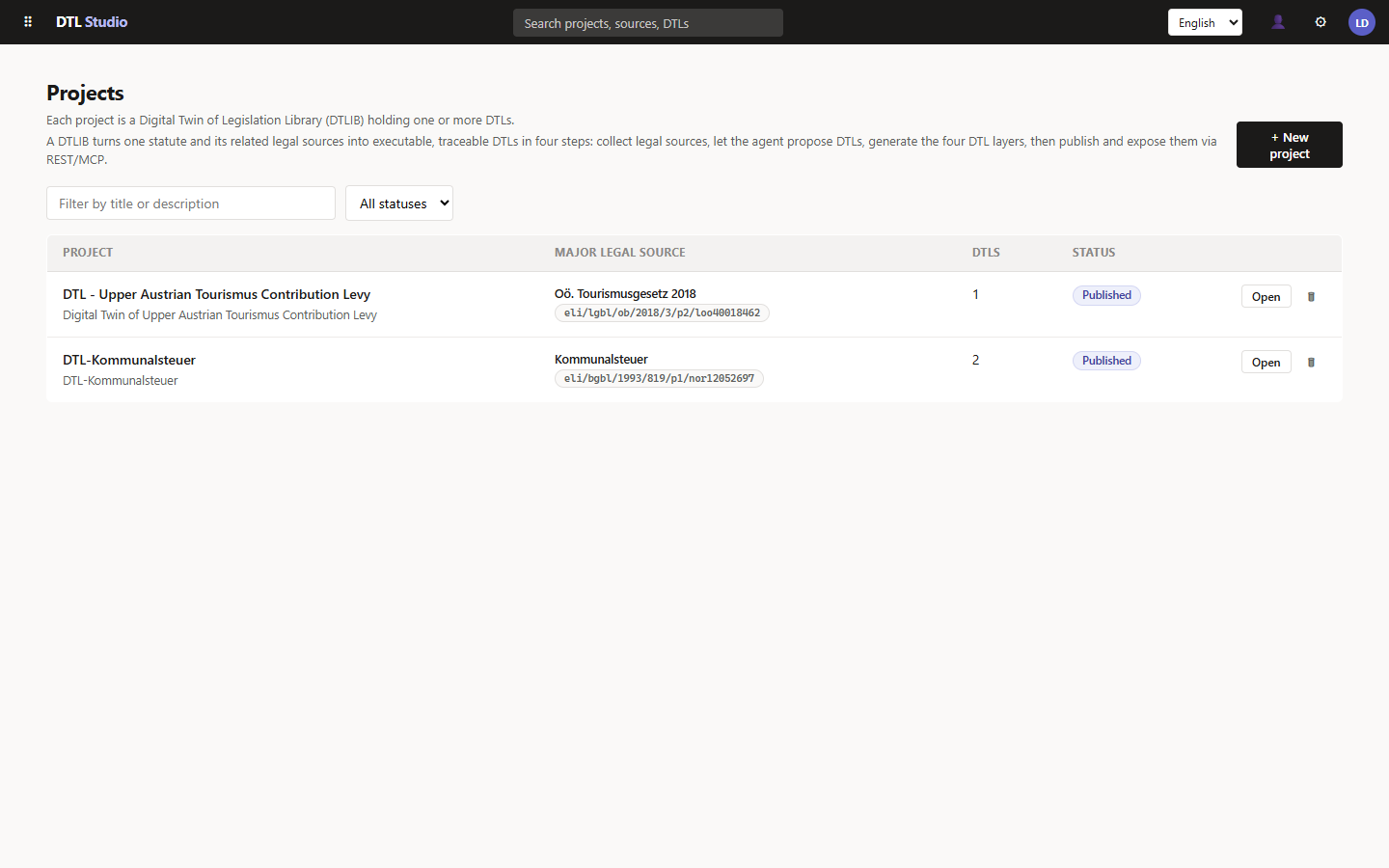Click the Kommunalsteuer legal source name
The height and width of the screenshot is (868, 1389).
pos(601,360)
